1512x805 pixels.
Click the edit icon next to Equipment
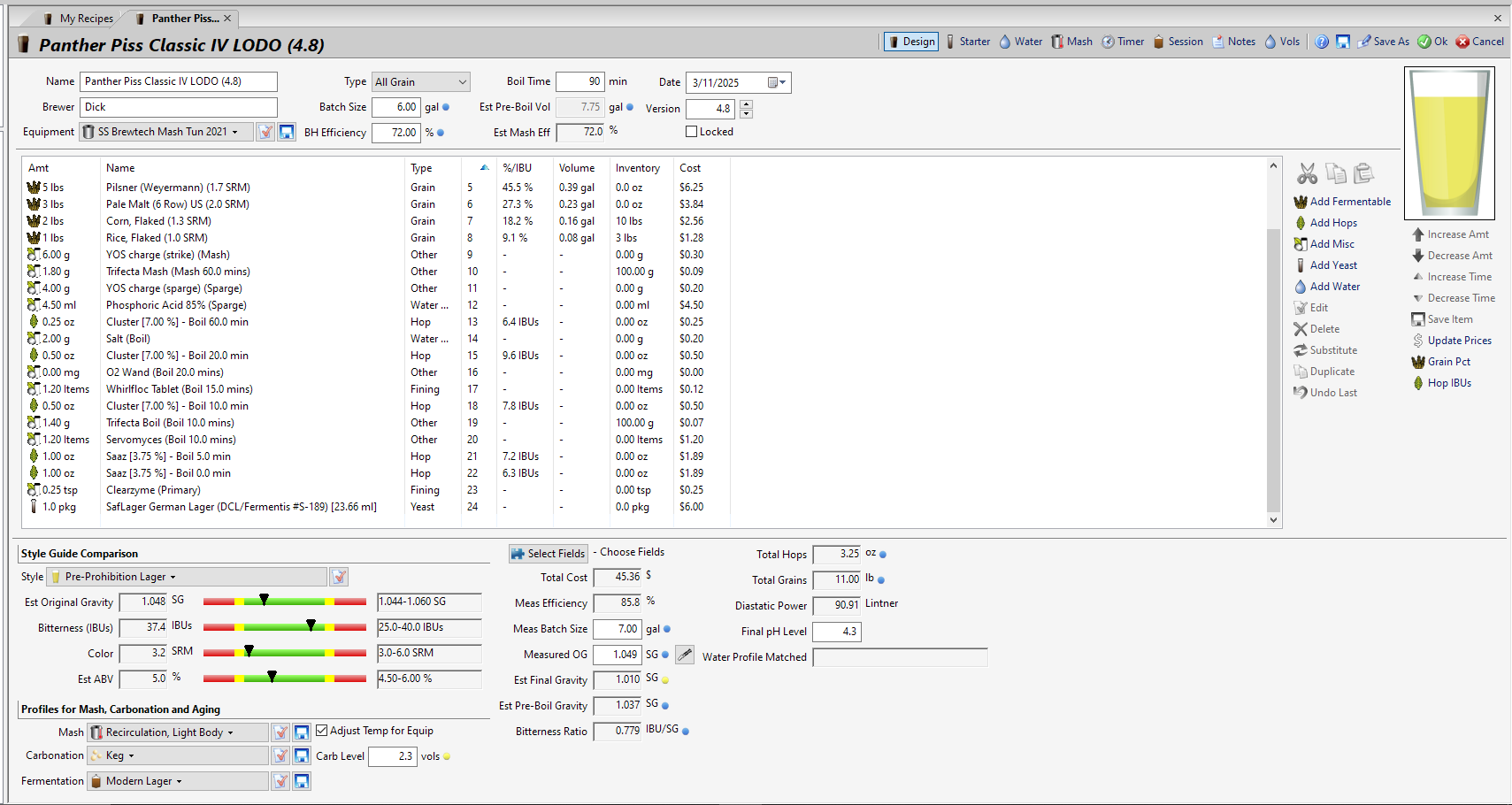pyautogui.click(x=265, y=132)
